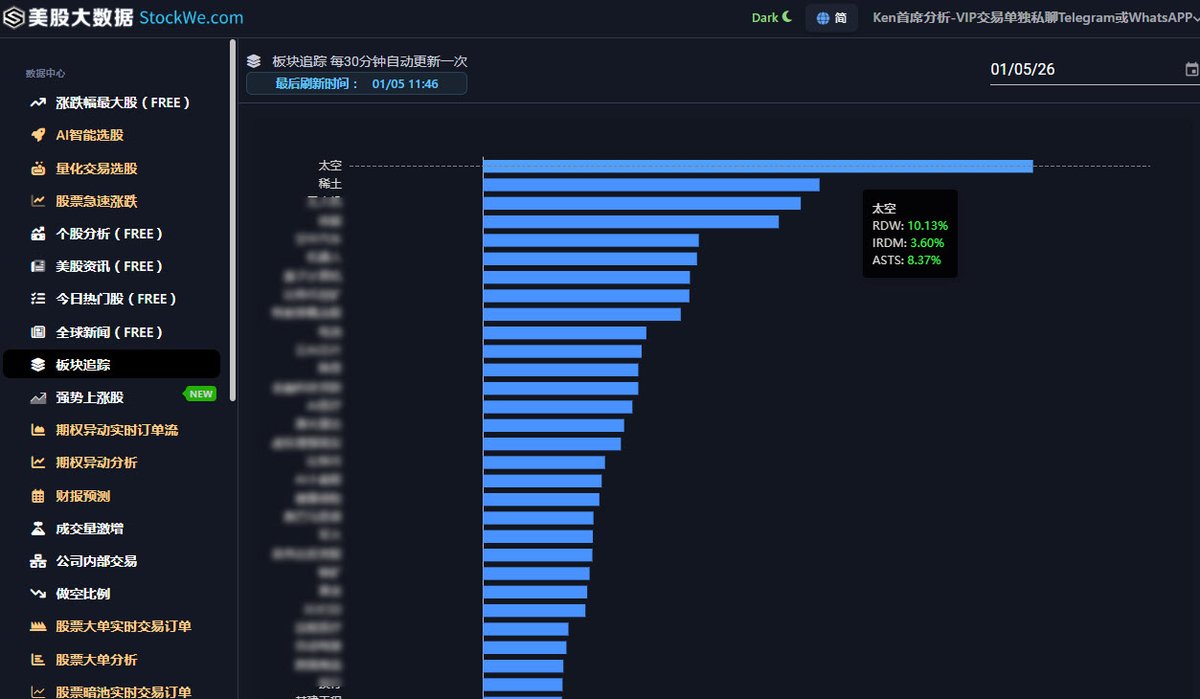This screenshot has height=699, width=1200.
Task: Click the green NEW badge
Action: tap(201, 394)
